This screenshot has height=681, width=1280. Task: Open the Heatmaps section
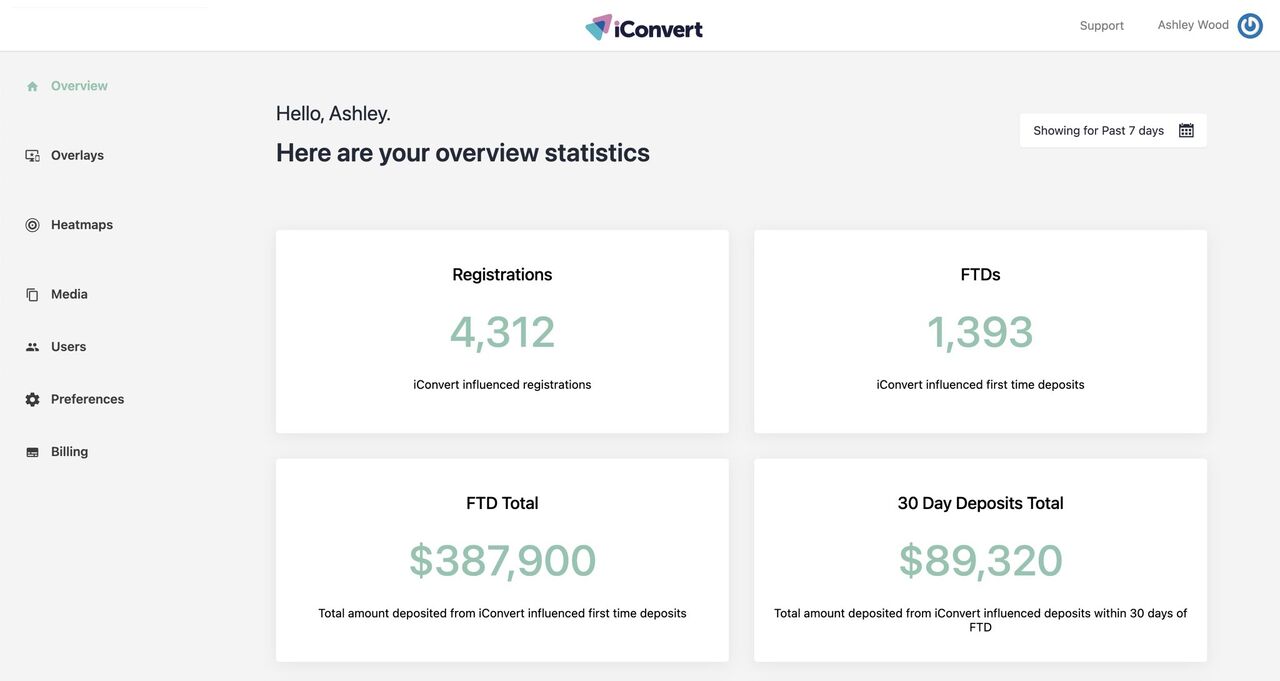(x=82, y=225)
